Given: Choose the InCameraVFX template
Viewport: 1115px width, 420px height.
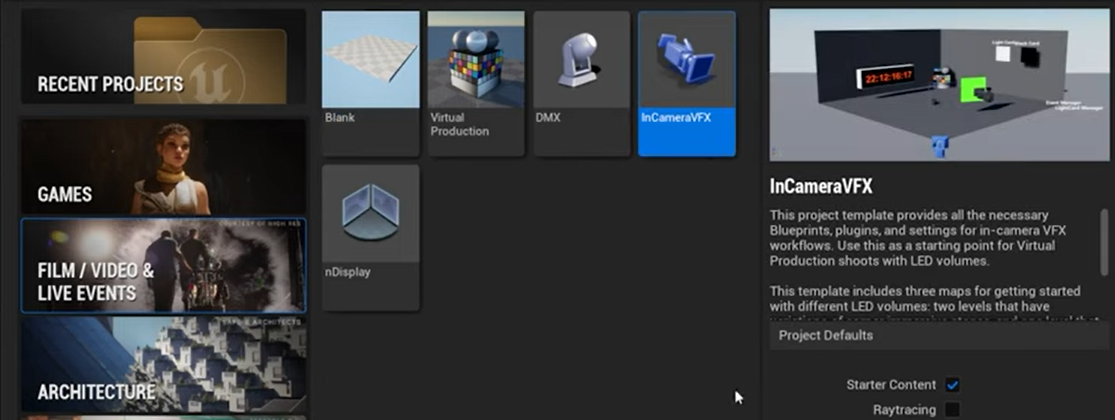Looking at the screenshot, I should [x=687, y=83].
